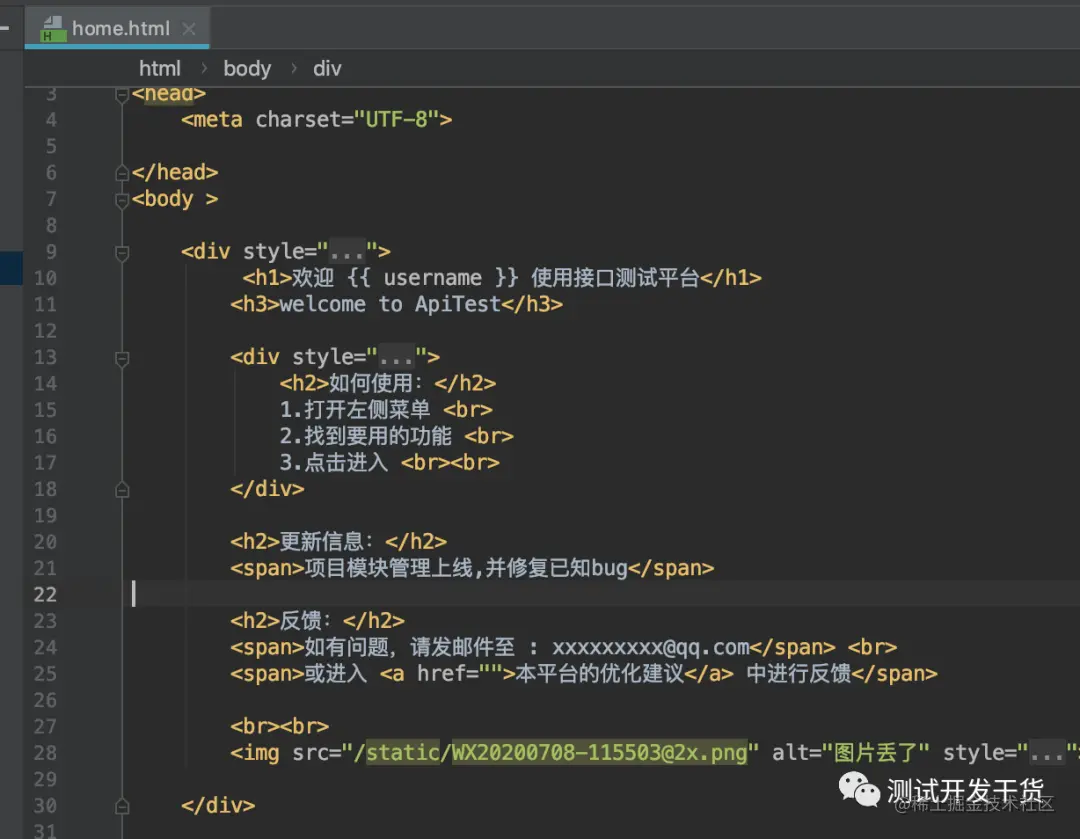The width and height of the screenshot is (1080, 839).
Task: Expand folded style value on img line 28
Action: (1047, 753)
